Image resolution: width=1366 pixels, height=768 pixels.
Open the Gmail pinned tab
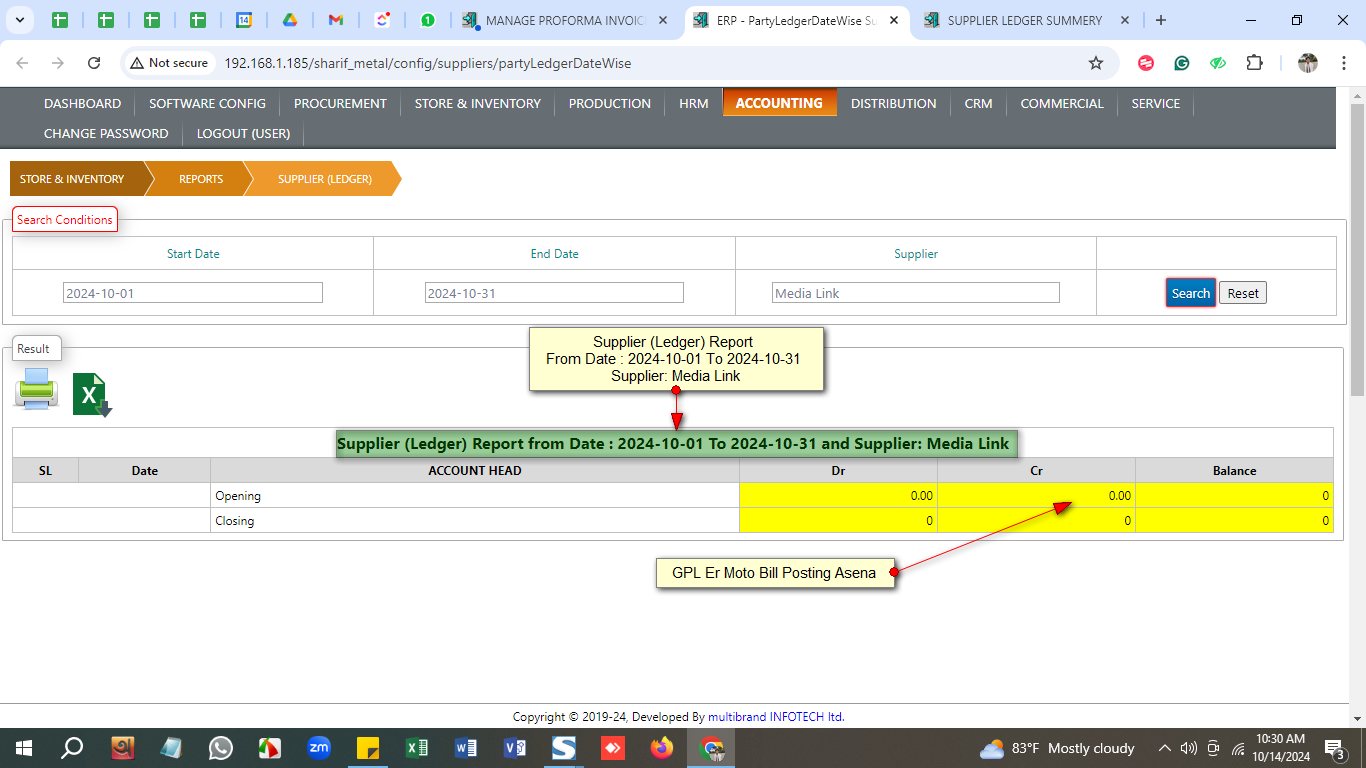click(x=336, y=20)
